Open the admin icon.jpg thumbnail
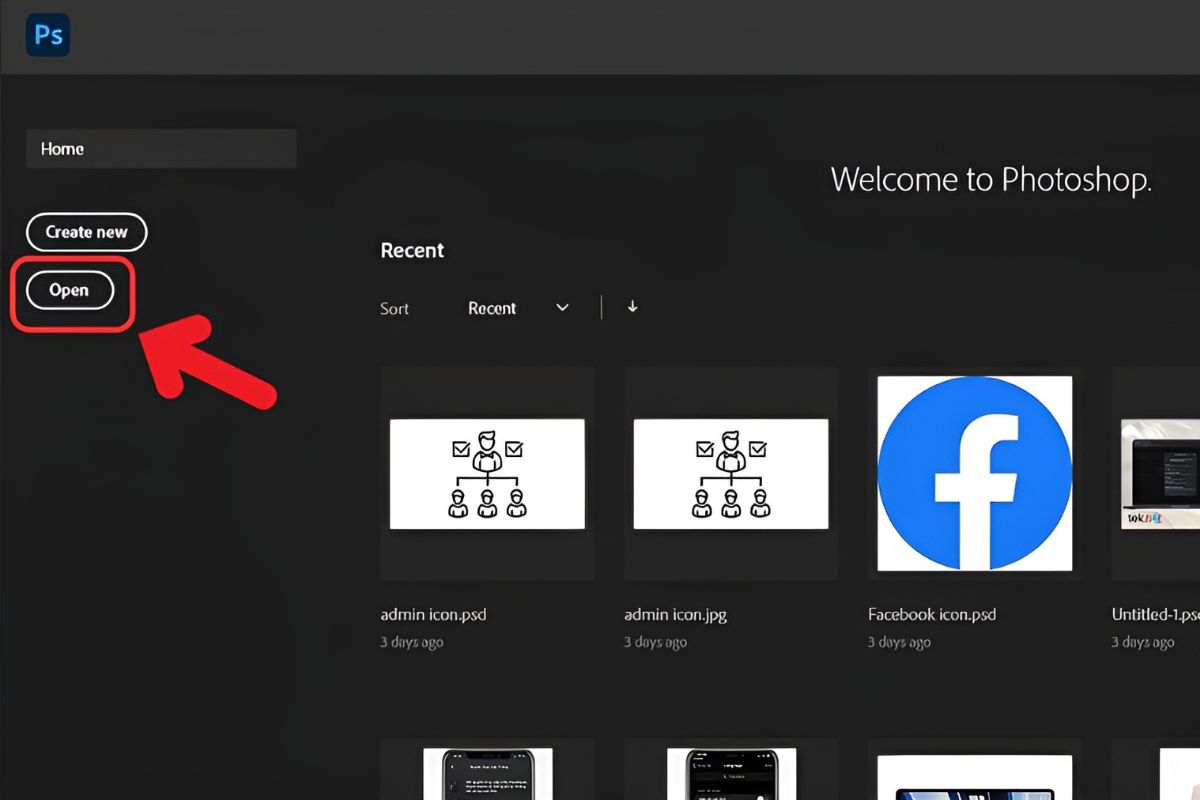This screenshot has width=1200, height=800. tap(731, 473)
